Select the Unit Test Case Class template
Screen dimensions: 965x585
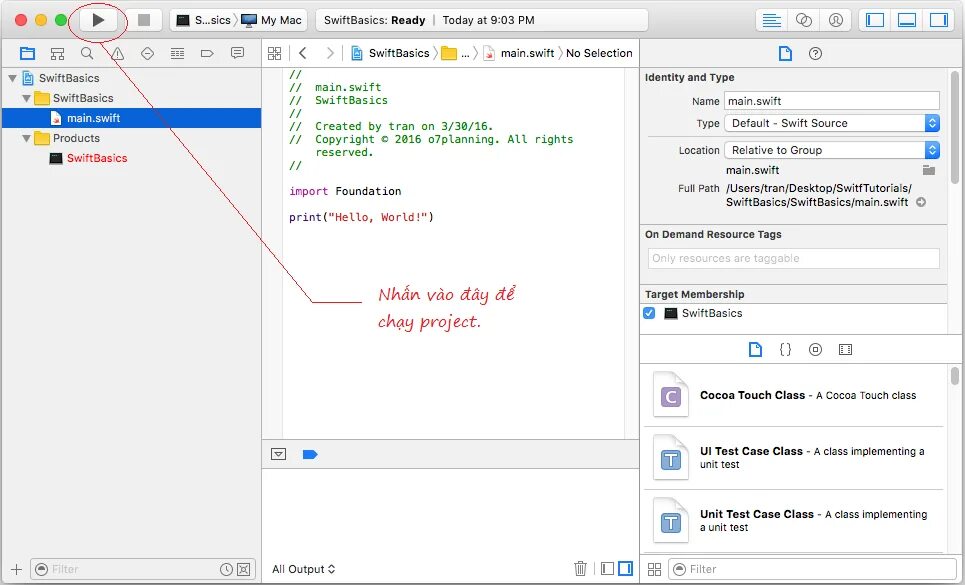[x=794, y=521]
